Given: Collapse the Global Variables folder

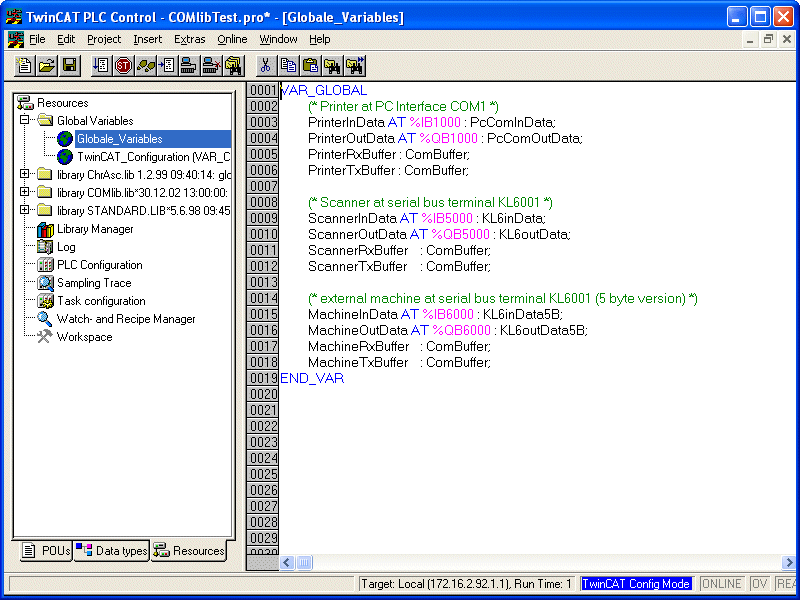Looking at the screenshot, I should click(x=24, y=120).
